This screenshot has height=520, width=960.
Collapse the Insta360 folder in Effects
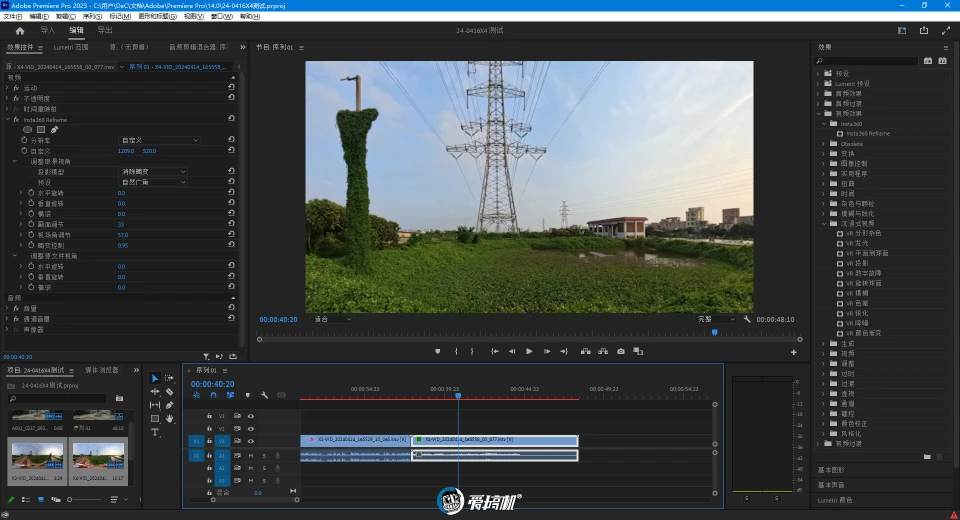823,124
